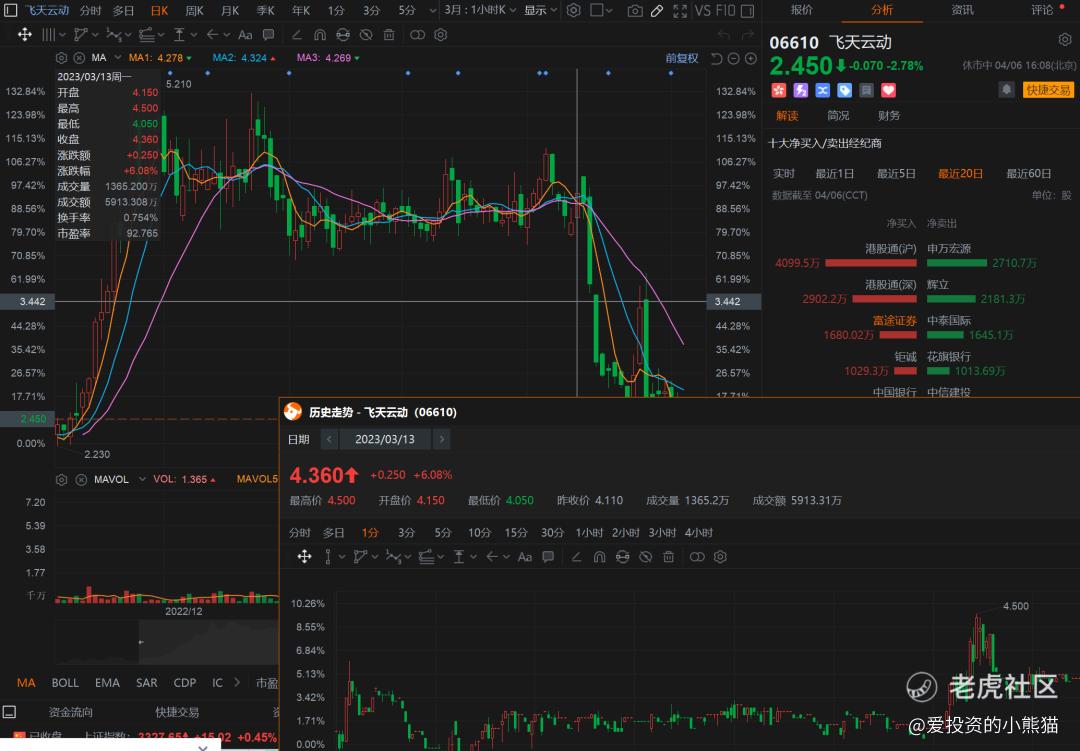Expand more minute intervals arrow after 5分
The height and width of the screenshot is (751, 1080).
(433, 11)
